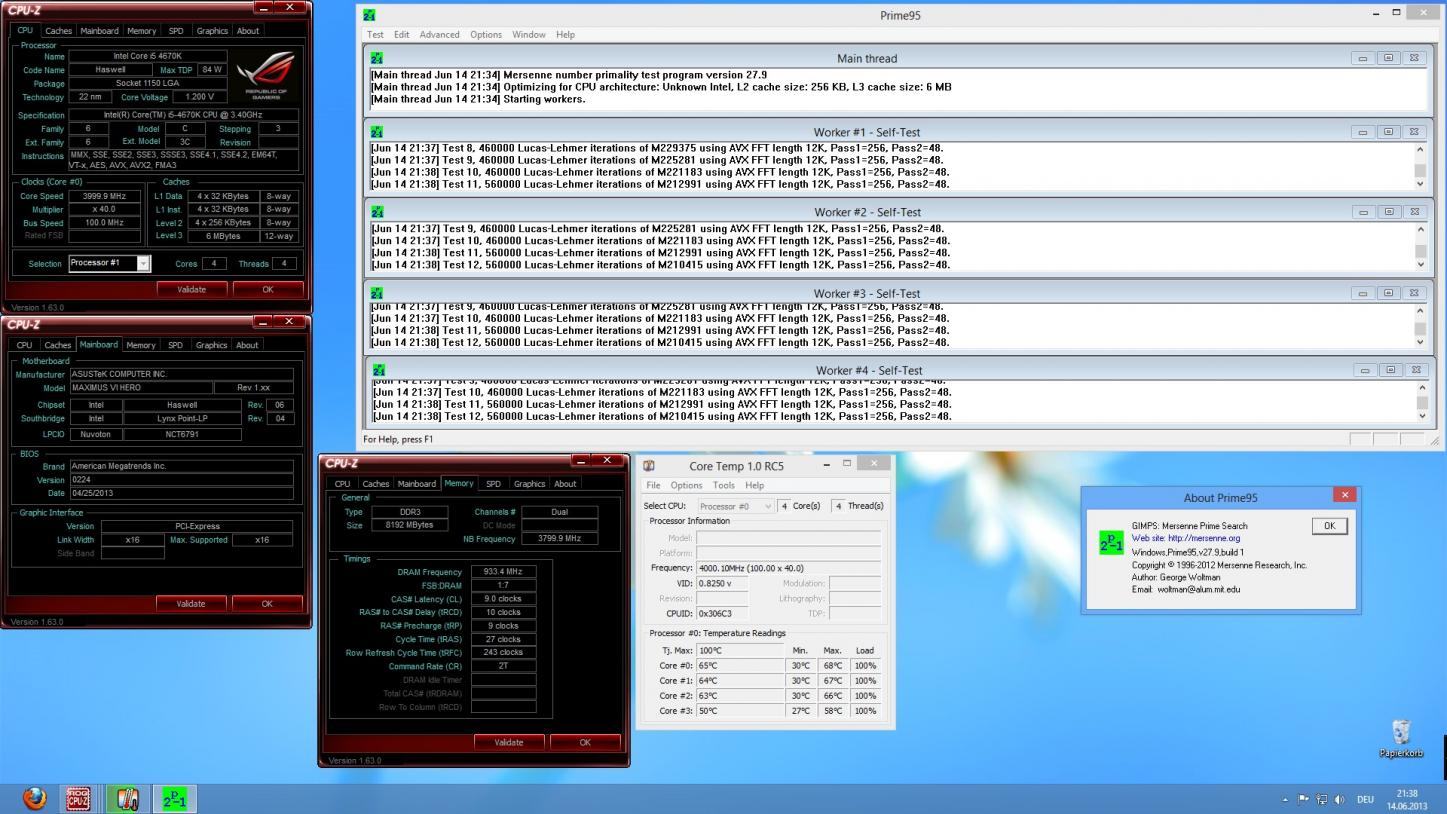Click OK in the CPU tab window
Screen dimensions: 1447x814
[267, 289]
